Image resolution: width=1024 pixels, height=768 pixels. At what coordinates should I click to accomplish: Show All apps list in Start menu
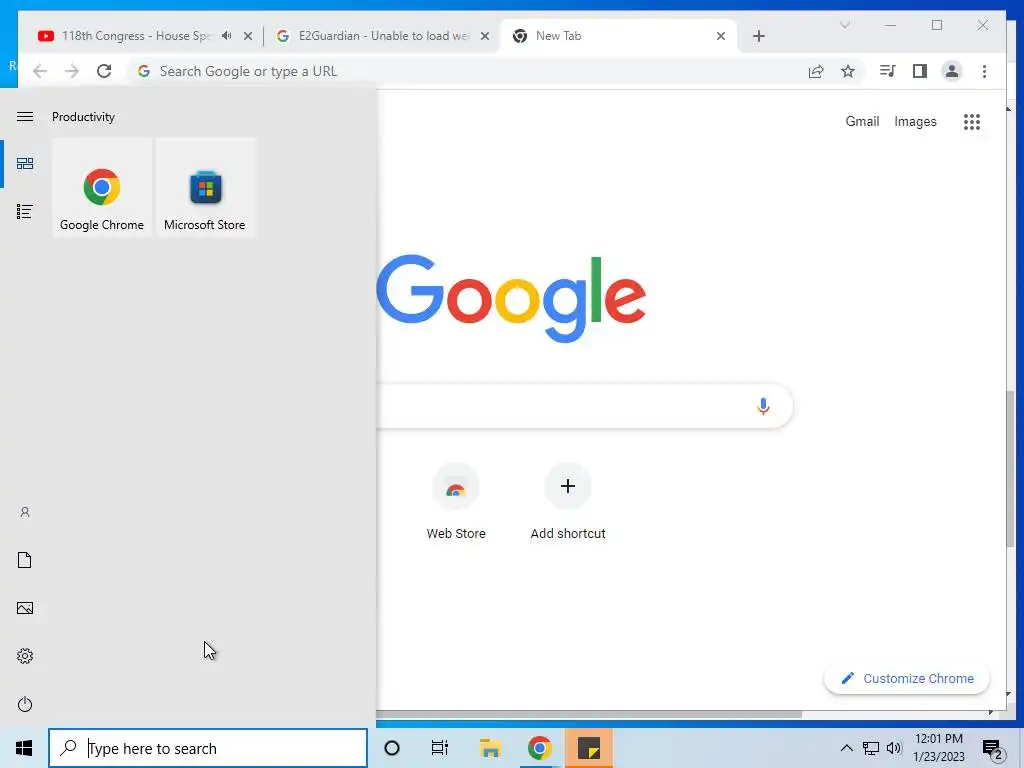[x=25, y=212]
